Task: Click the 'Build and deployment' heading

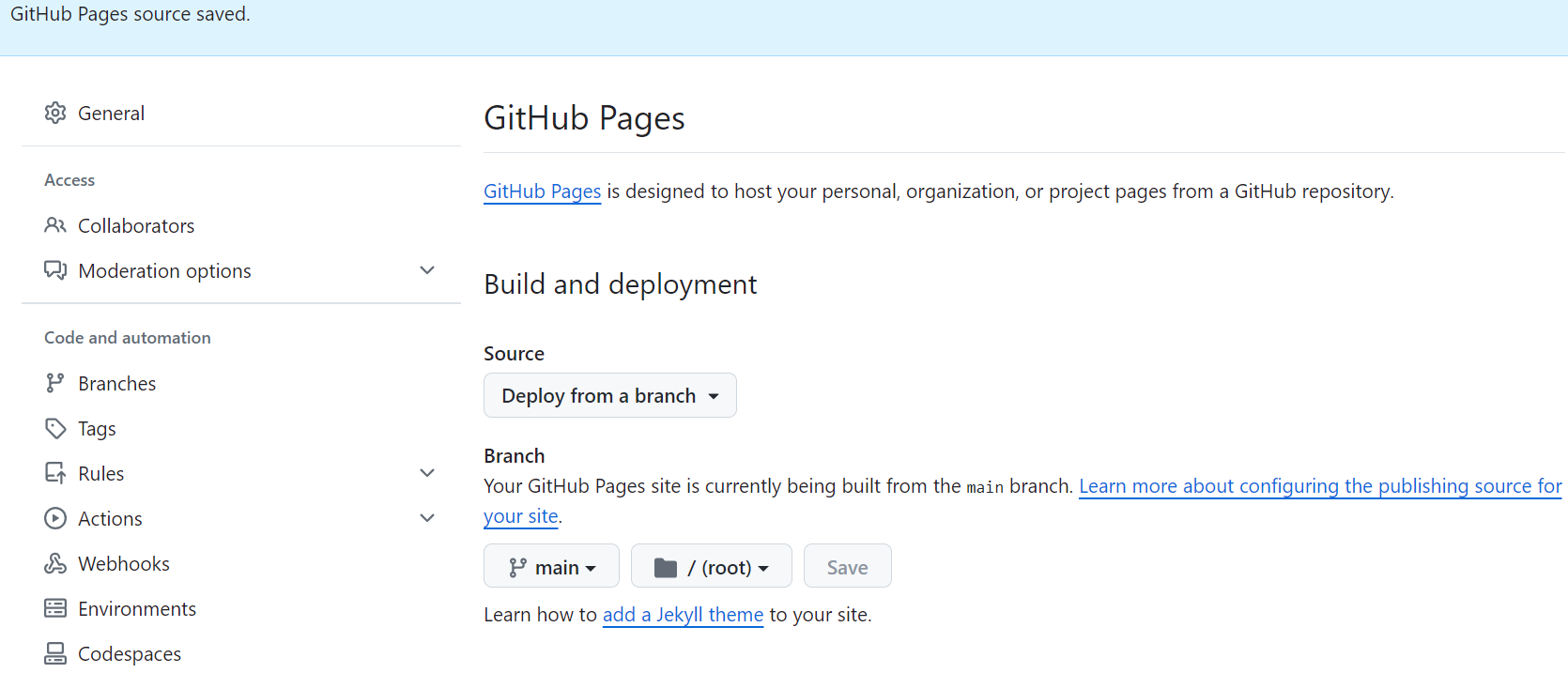Action: pos(621,283)
